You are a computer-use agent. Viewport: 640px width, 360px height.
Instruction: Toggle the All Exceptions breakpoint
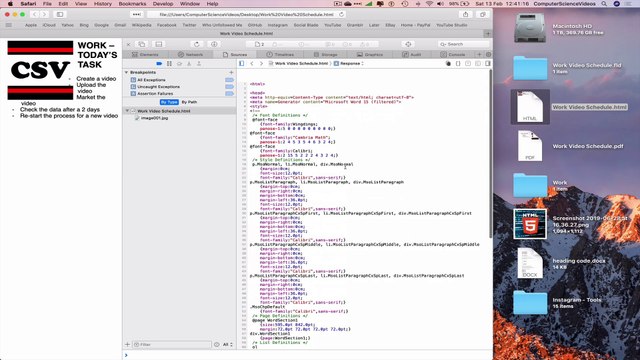click(229, 80)
